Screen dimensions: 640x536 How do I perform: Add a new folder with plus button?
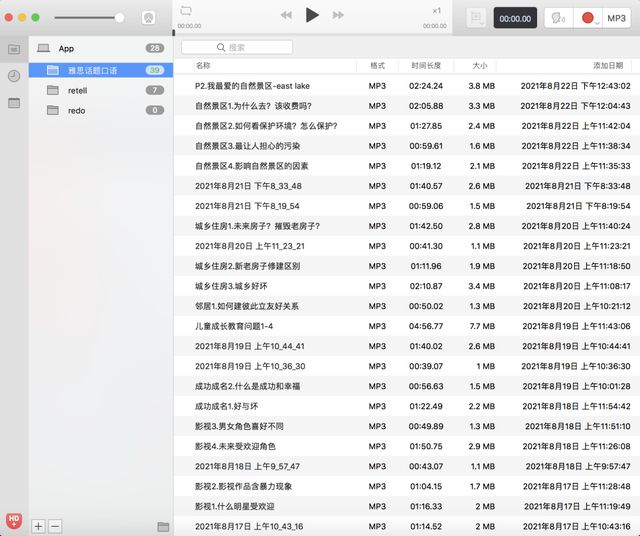click(38, 526)
